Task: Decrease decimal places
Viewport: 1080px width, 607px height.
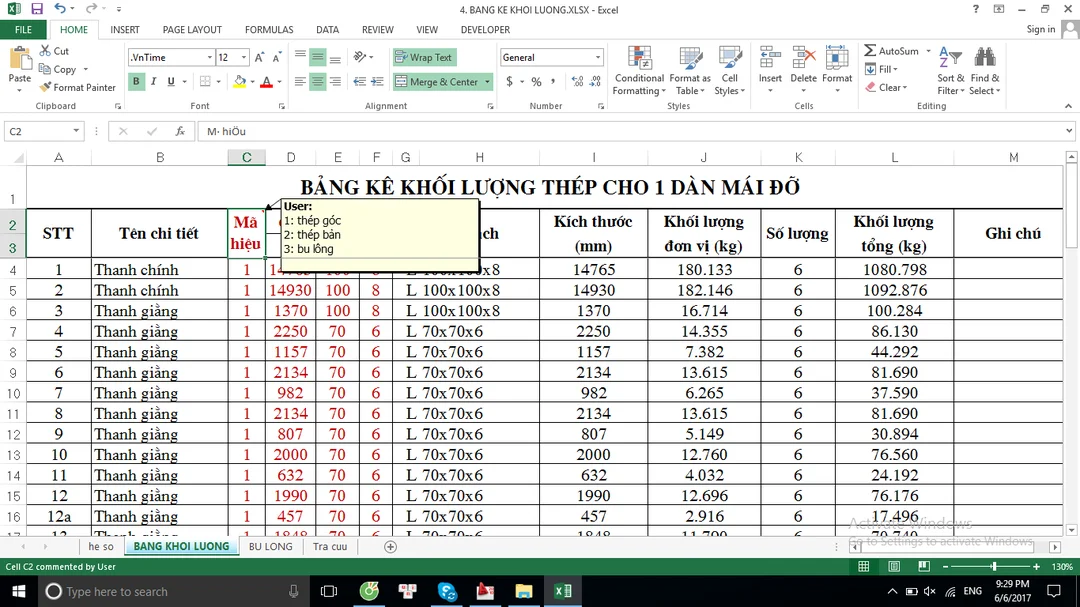Action: pos(595,81)
